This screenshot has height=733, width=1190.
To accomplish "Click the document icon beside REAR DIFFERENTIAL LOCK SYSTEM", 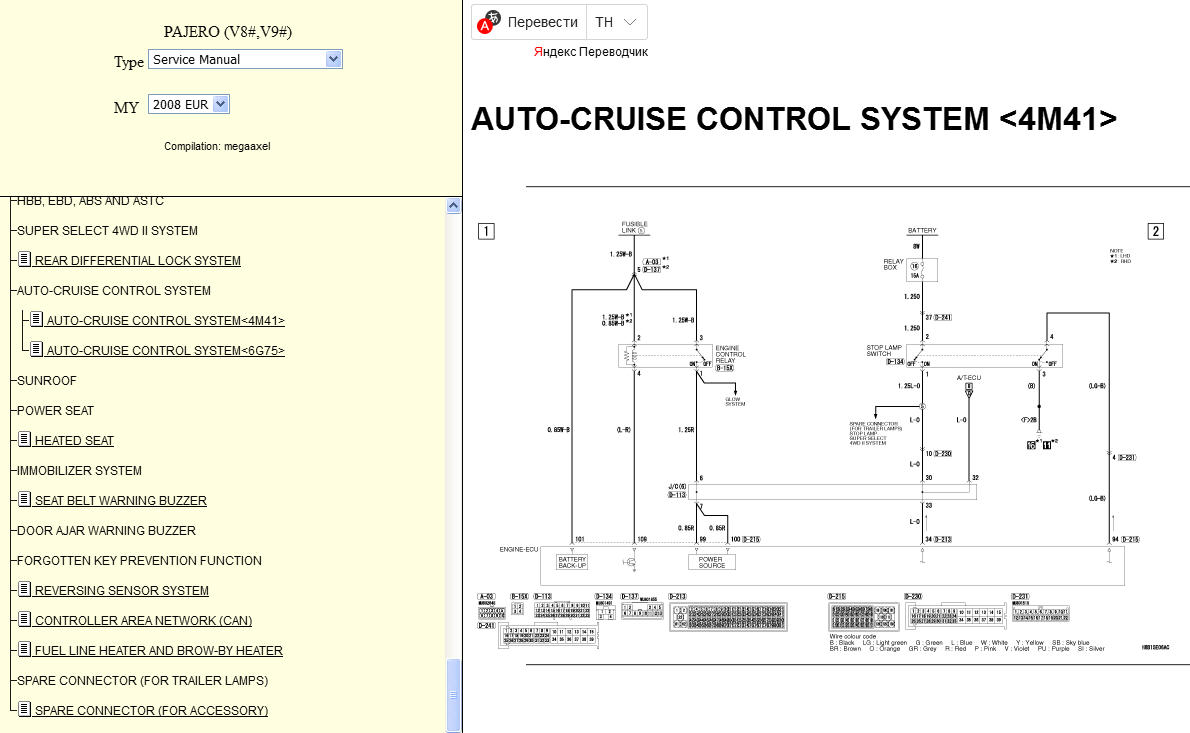I will 24,260.
